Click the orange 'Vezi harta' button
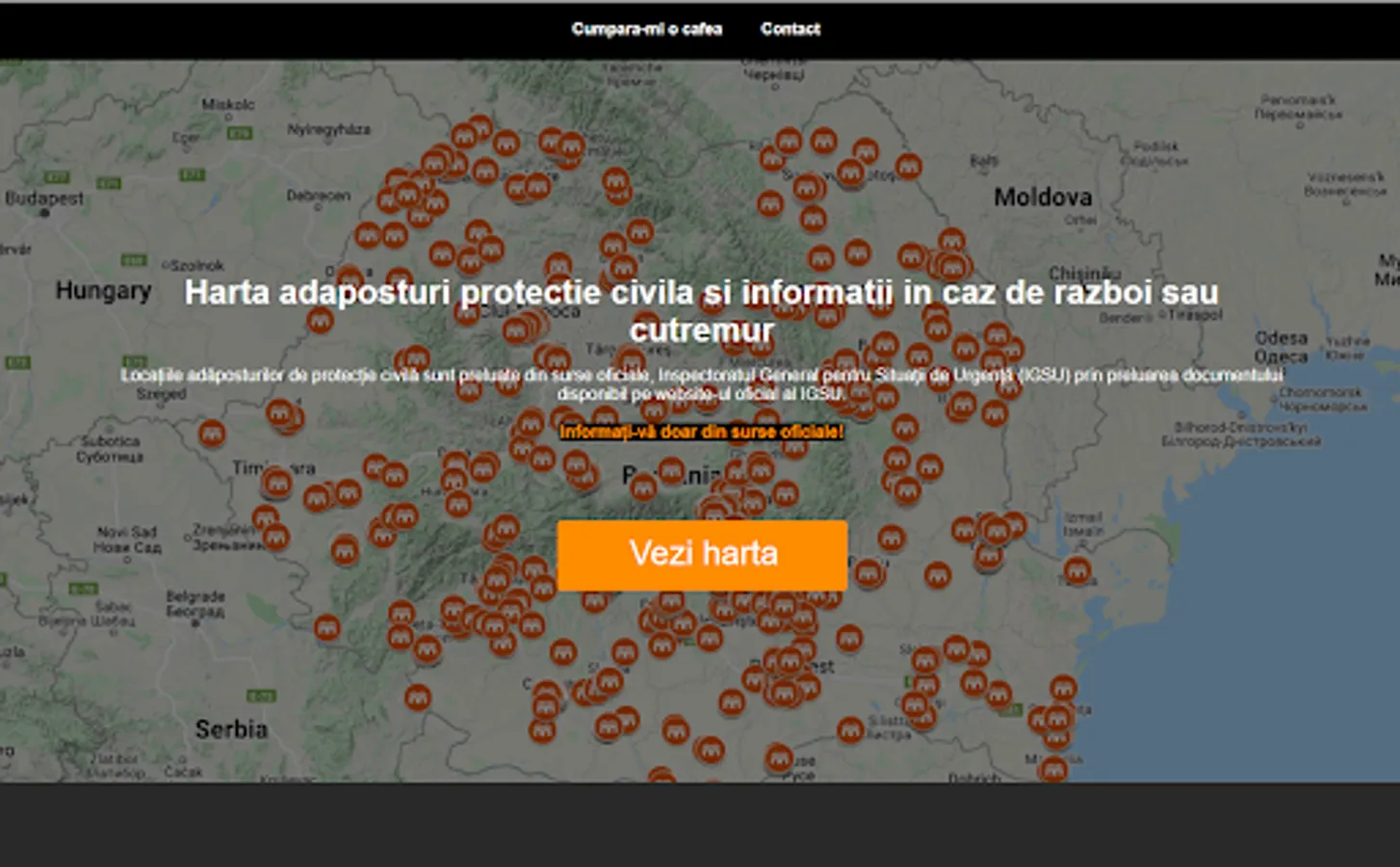 [x=702, y=555]
